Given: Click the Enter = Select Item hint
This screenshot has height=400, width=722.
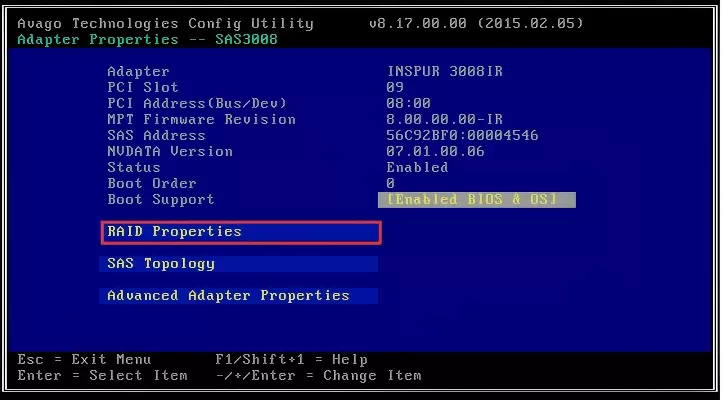Looking at the screenshot, I should [102, 376].
